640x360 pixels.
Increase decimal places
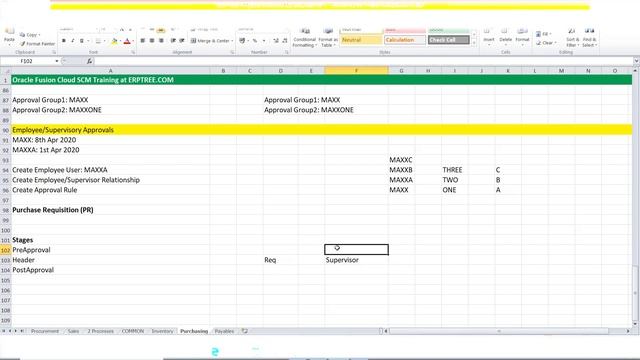coord(276,41)
